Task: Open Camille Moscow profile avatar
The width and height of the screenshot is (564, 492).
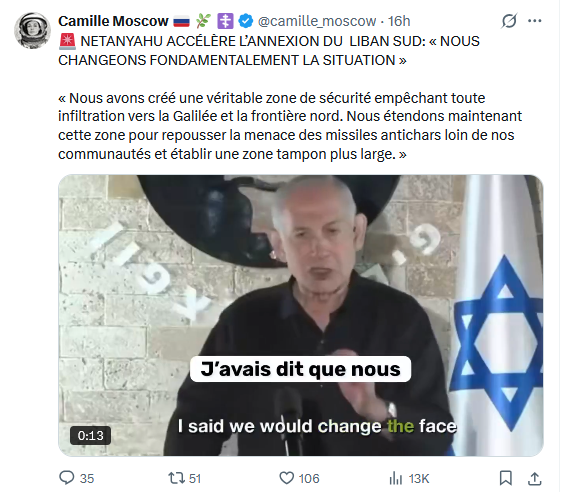Action: point(32,31)
